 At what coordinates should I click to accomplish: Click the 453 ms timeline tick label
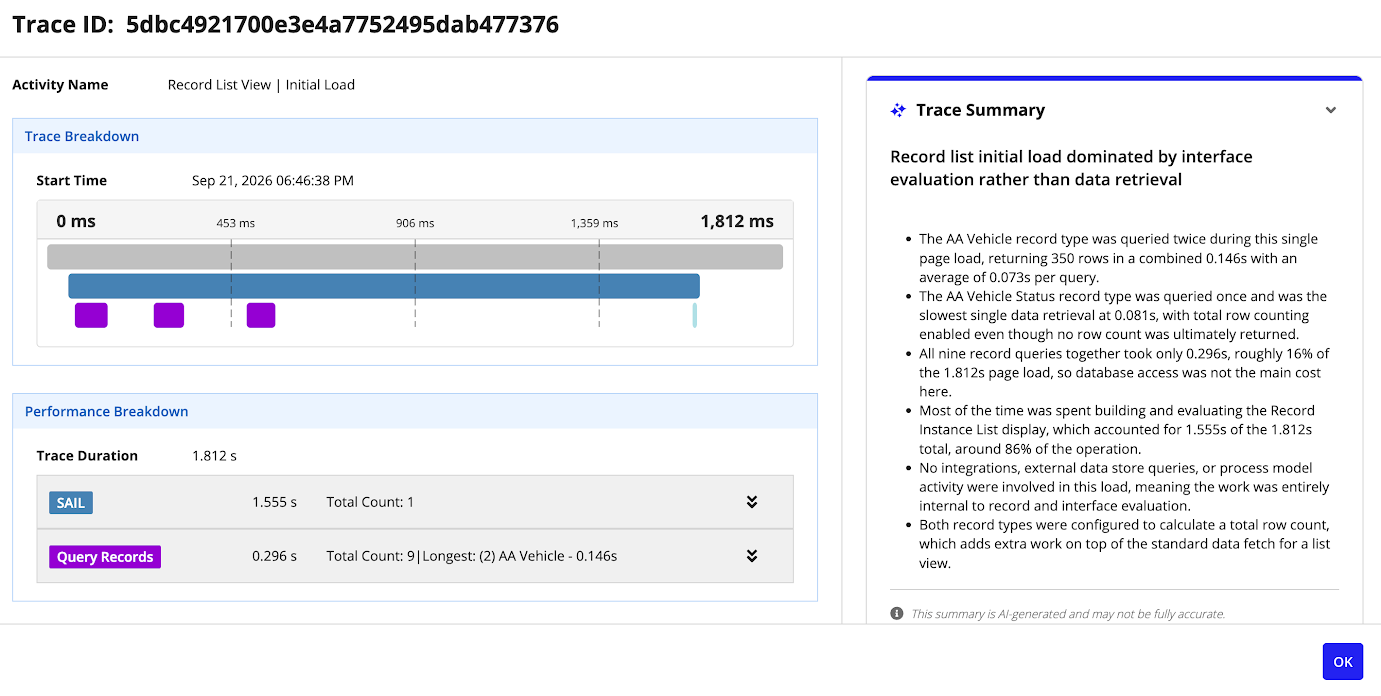tap(236, 223)
